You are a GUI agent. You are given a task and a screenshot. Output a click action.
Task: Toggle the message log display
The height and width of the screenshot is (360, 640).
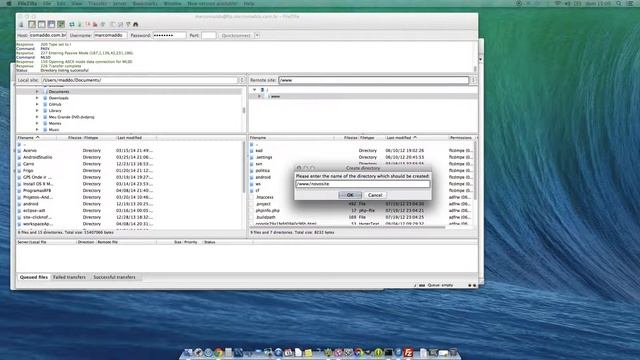point(32,24)
